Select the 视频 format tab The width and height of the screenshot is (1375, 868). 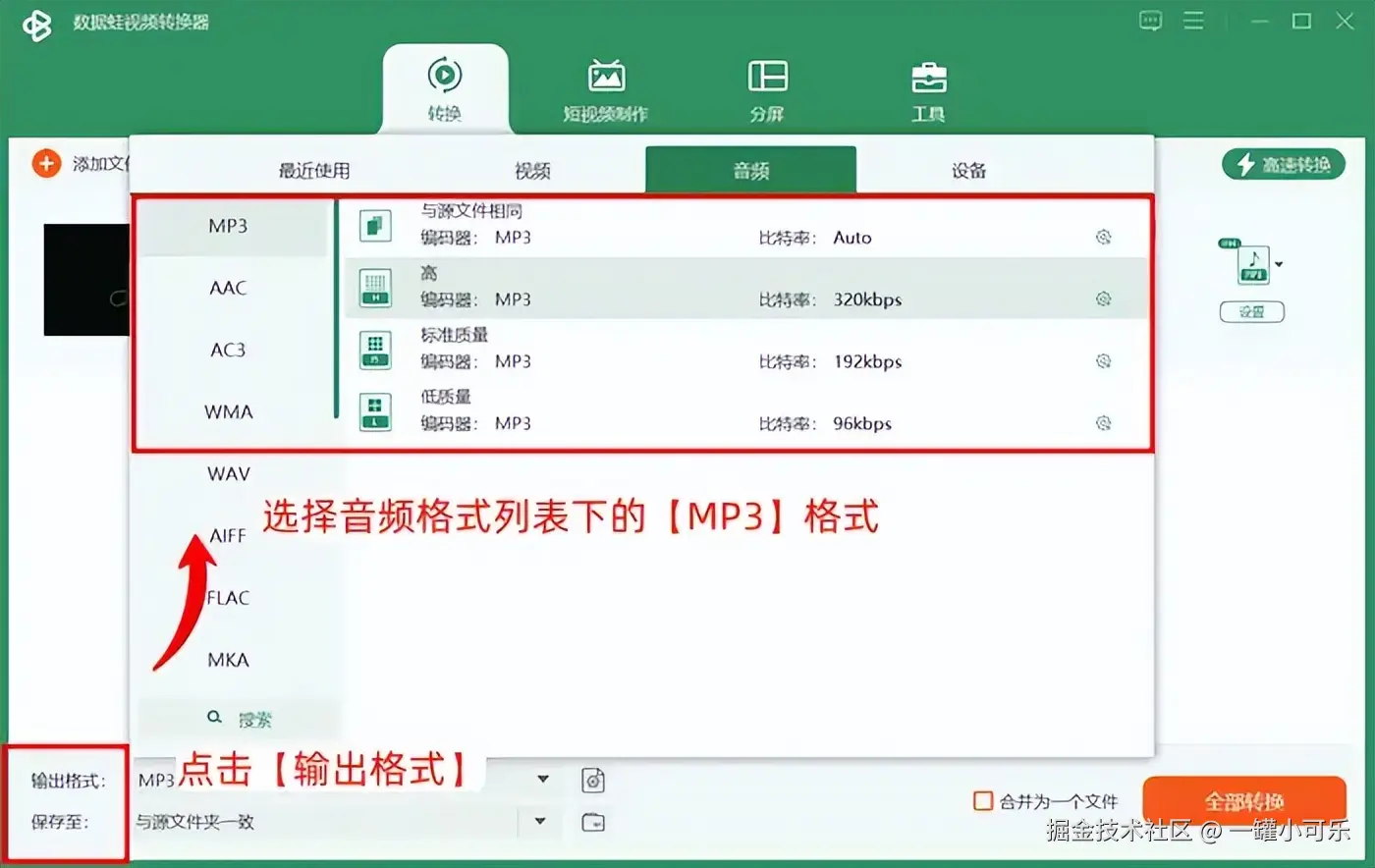click(x=532, y=171)
